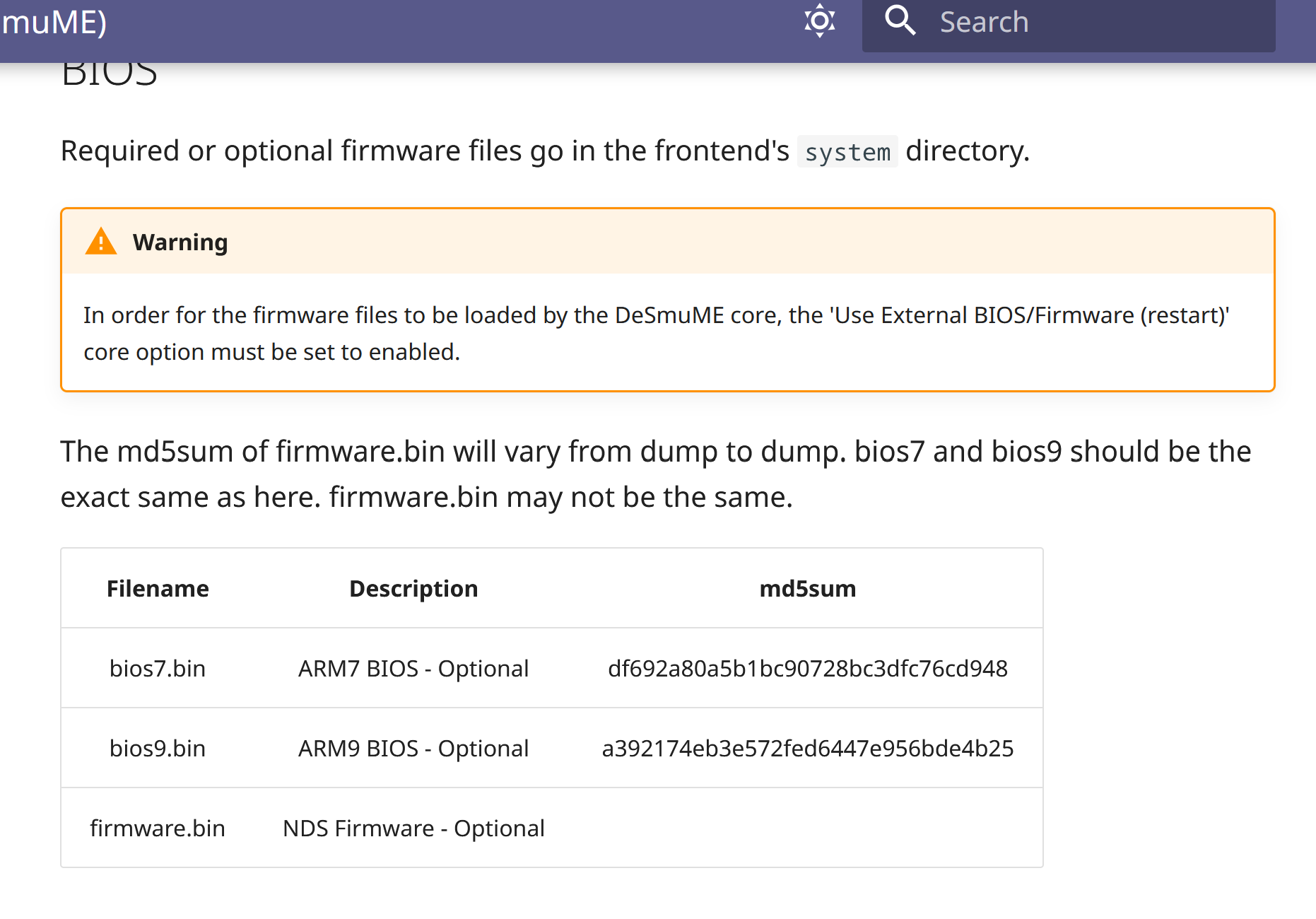
Task: Click the Warning admonition title
Action: tap(180, 242)
